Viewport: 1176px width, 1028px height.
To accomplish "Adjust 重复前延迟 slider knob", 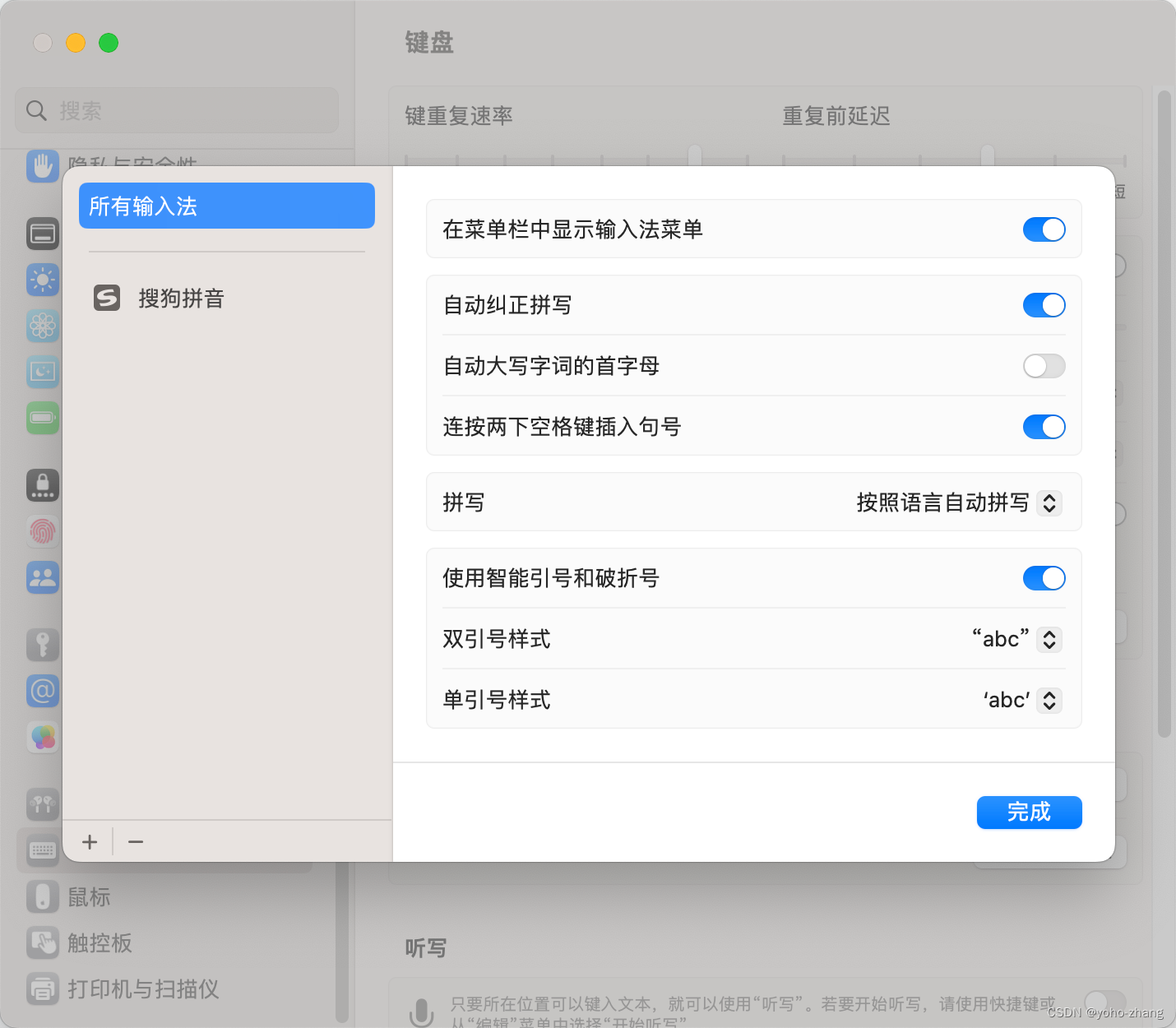I will point(988,155).
